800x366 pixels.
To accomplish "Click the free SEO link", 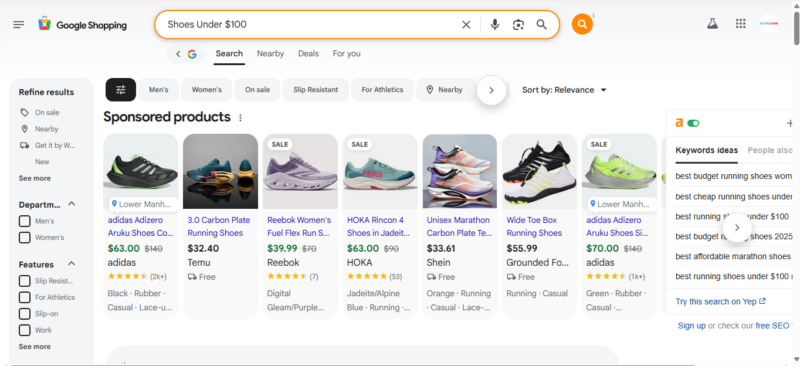I will tap(772, 326).
